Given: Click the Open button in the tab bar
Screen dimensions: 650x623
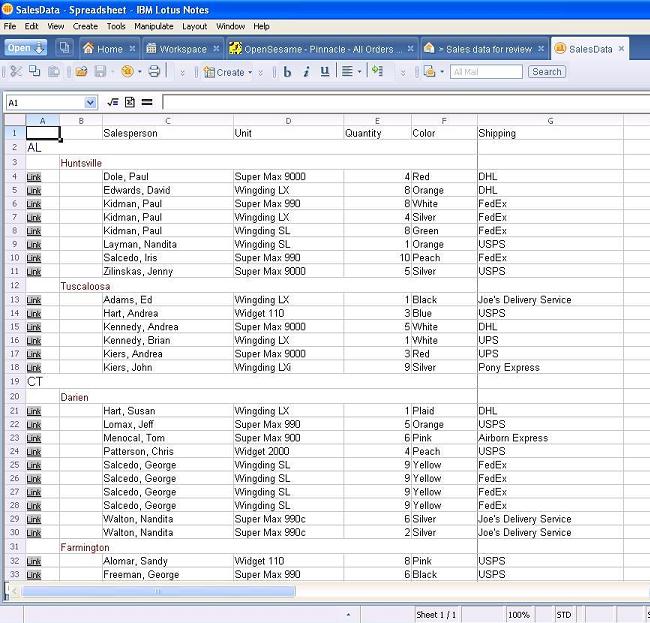Looking at the screenshot, I should click(x=26, y=48).
